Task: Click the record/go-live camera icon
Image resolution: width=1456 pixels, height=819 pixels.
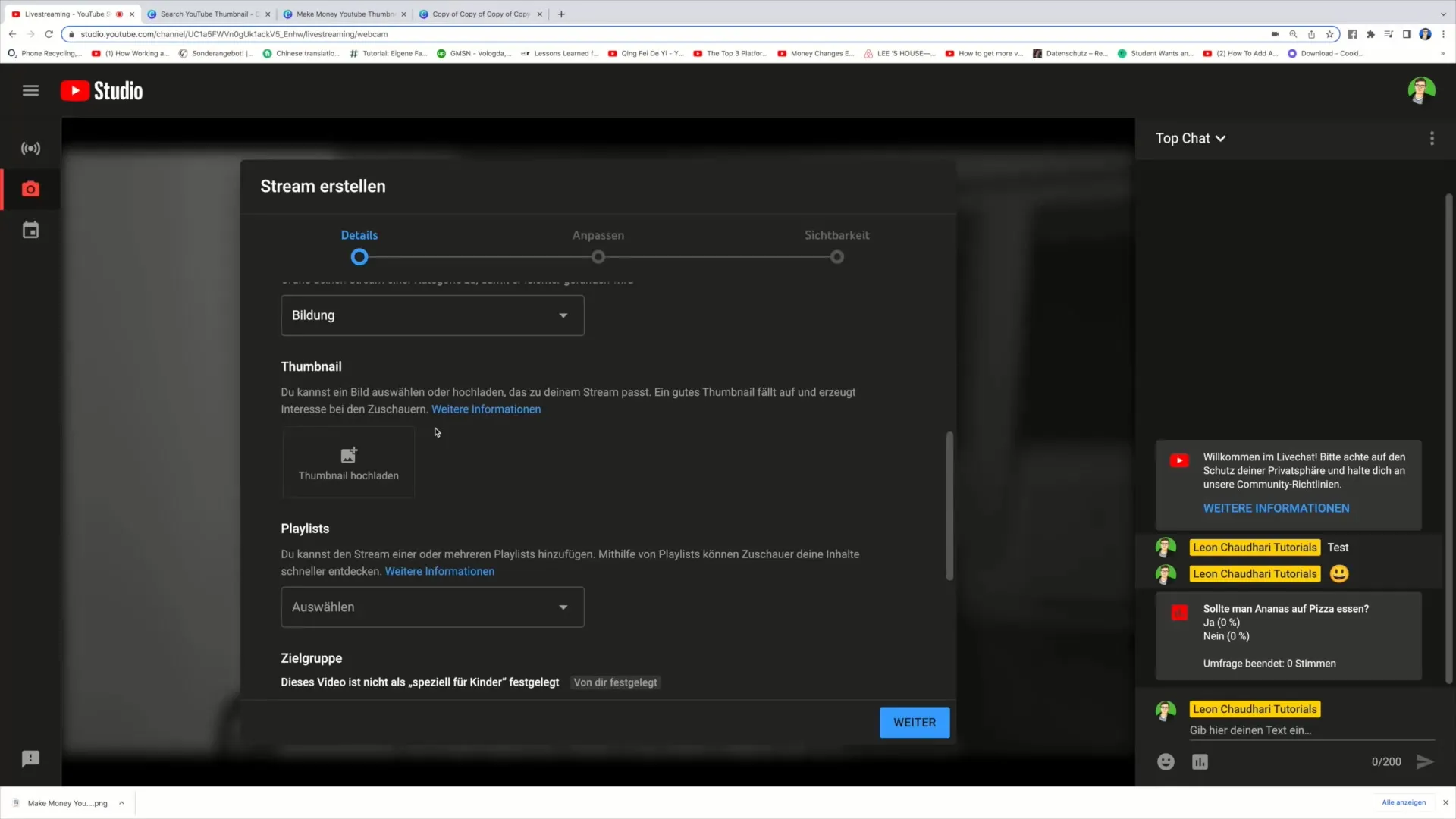Action: (x=30, y=189)
